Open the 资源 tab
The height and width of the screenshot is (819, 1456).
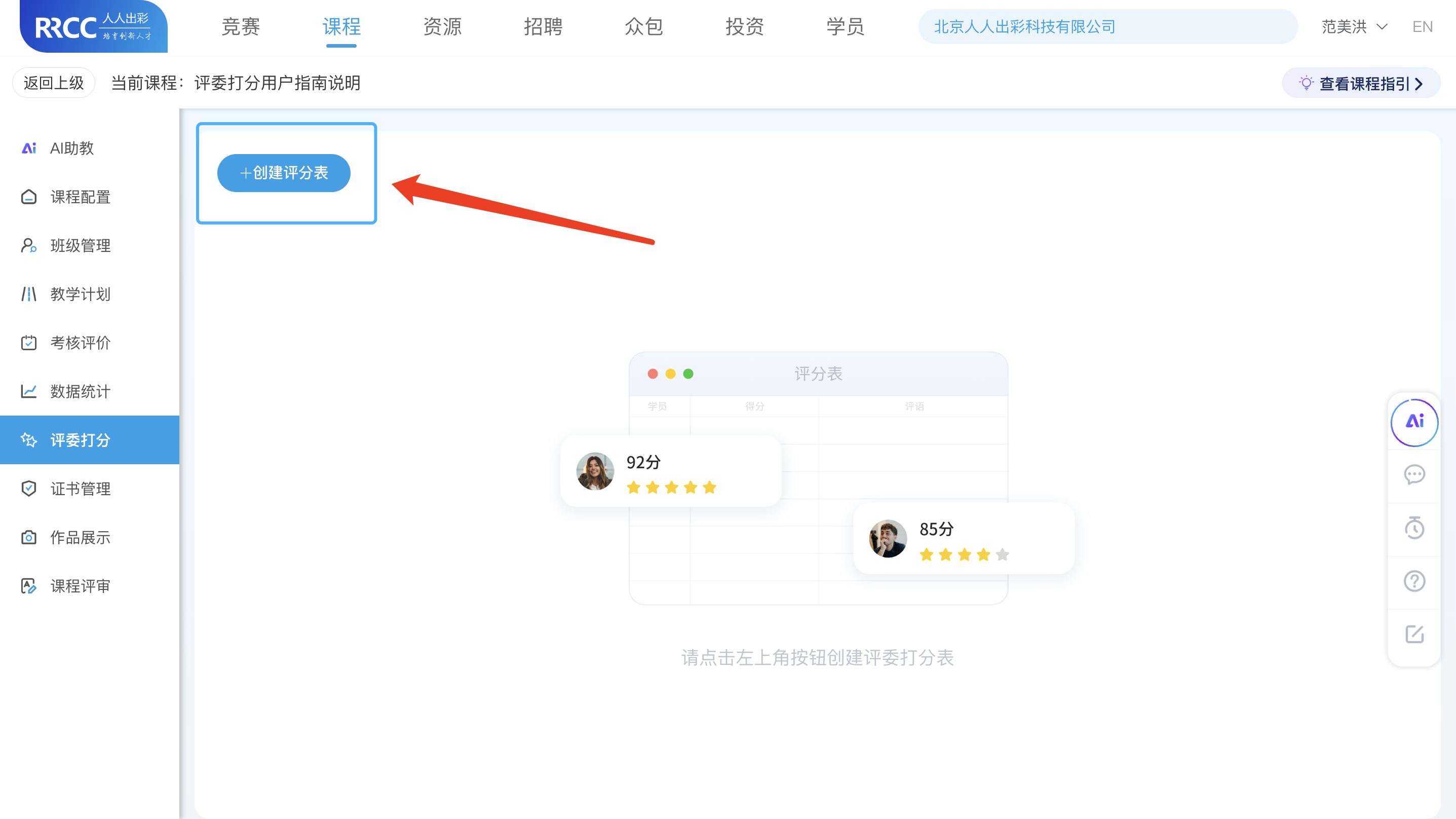(443, 26)
